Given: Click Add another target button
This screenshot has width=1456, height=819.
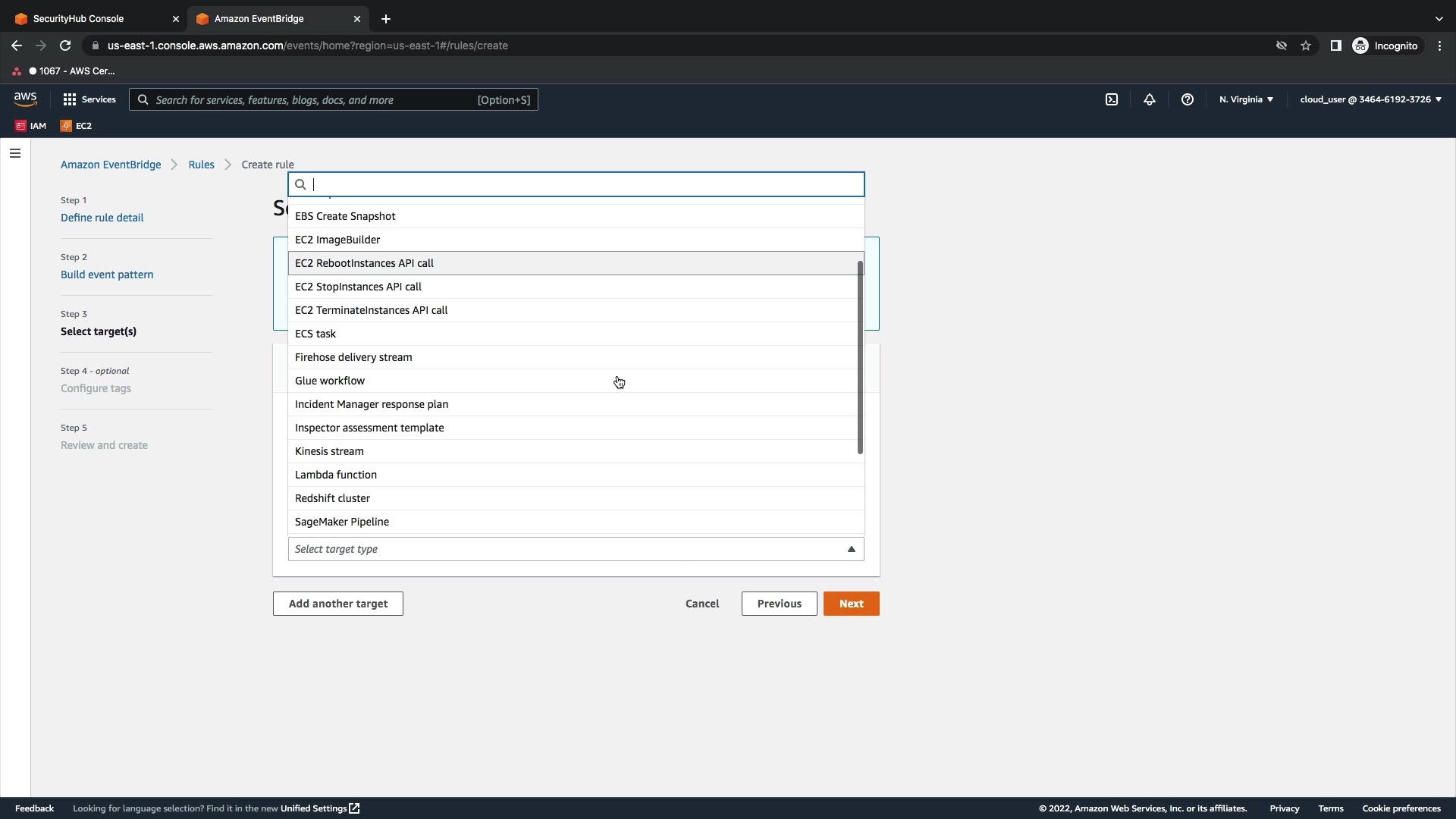Looking at the screenshot, I should pyautogui.click(x=337, y=604).
